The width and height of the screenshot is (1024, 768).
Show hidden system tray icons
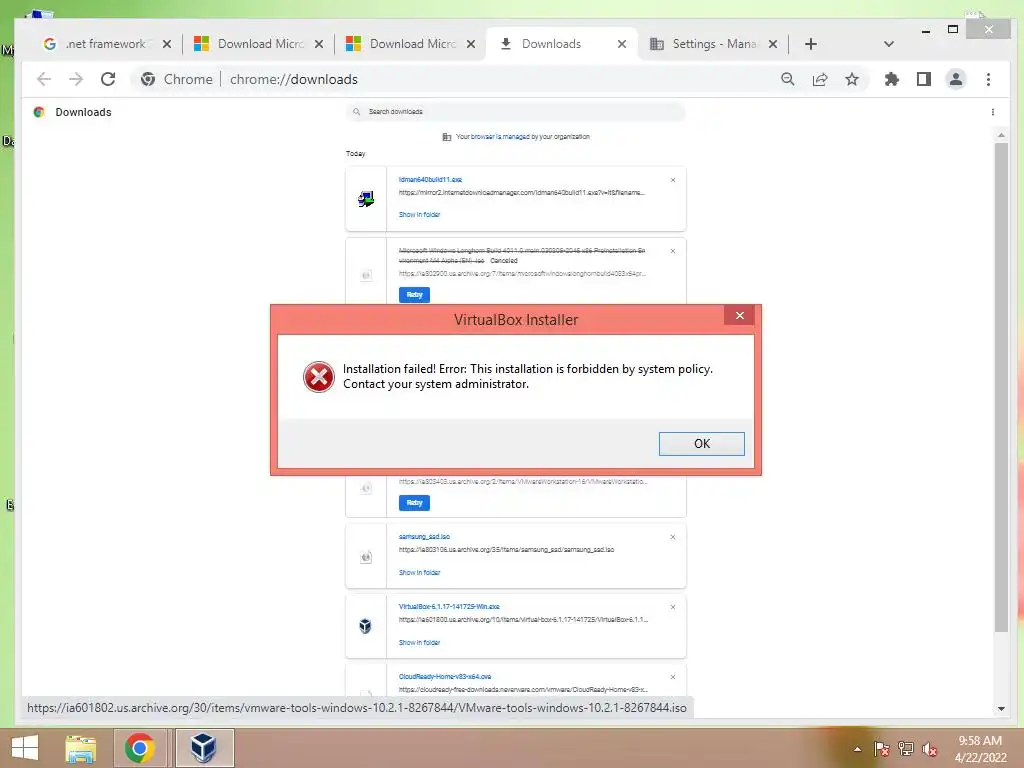(857, 749)
